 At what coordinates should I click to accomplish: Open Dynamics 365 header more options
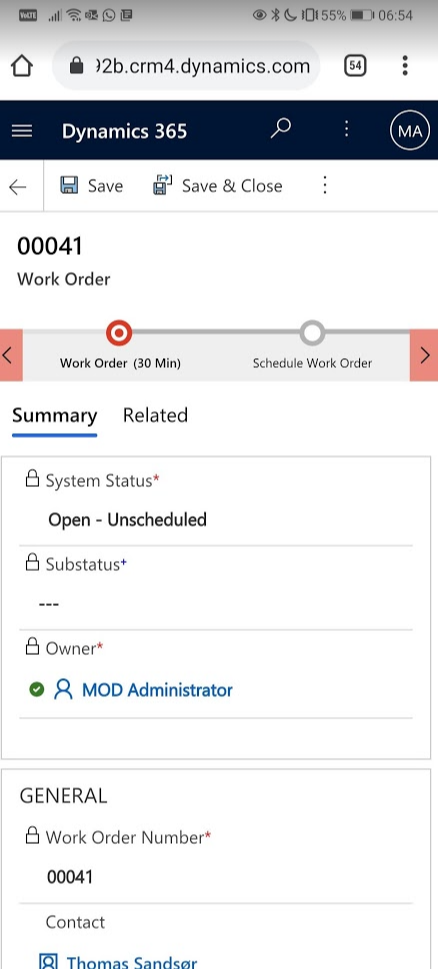click(x=347, y=129)
